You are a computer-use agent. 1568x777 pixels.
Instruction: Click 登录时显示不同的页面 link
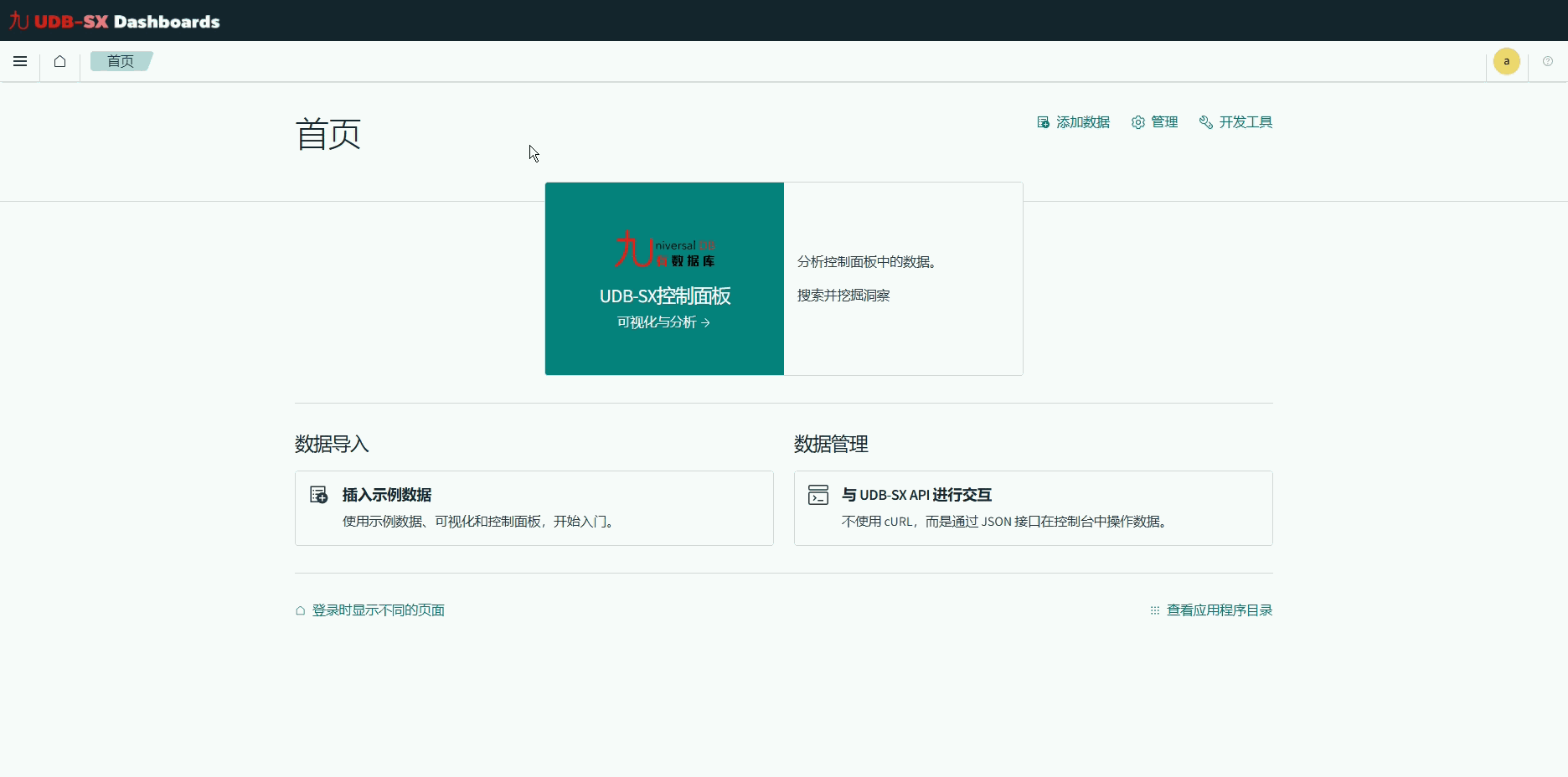tap(378, 610)
